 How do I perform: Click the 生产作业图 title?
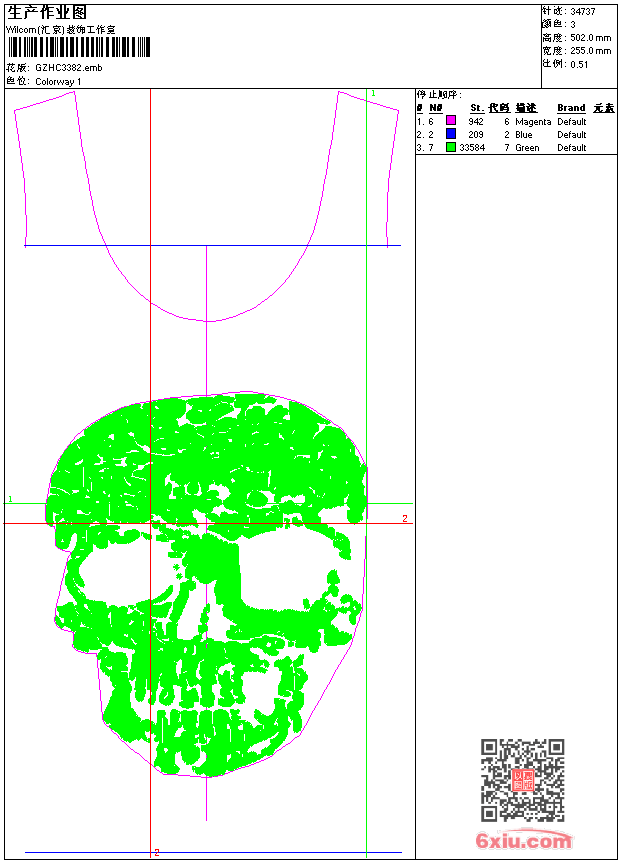coord(47,12)
